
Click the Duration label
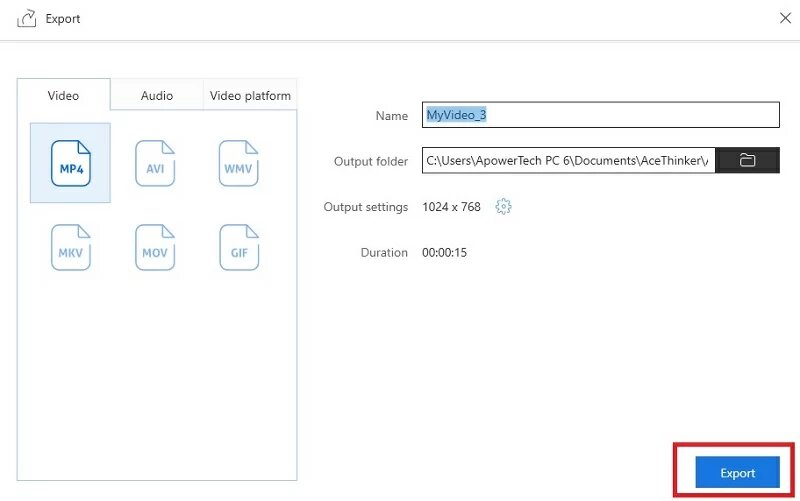coord(384,253)
